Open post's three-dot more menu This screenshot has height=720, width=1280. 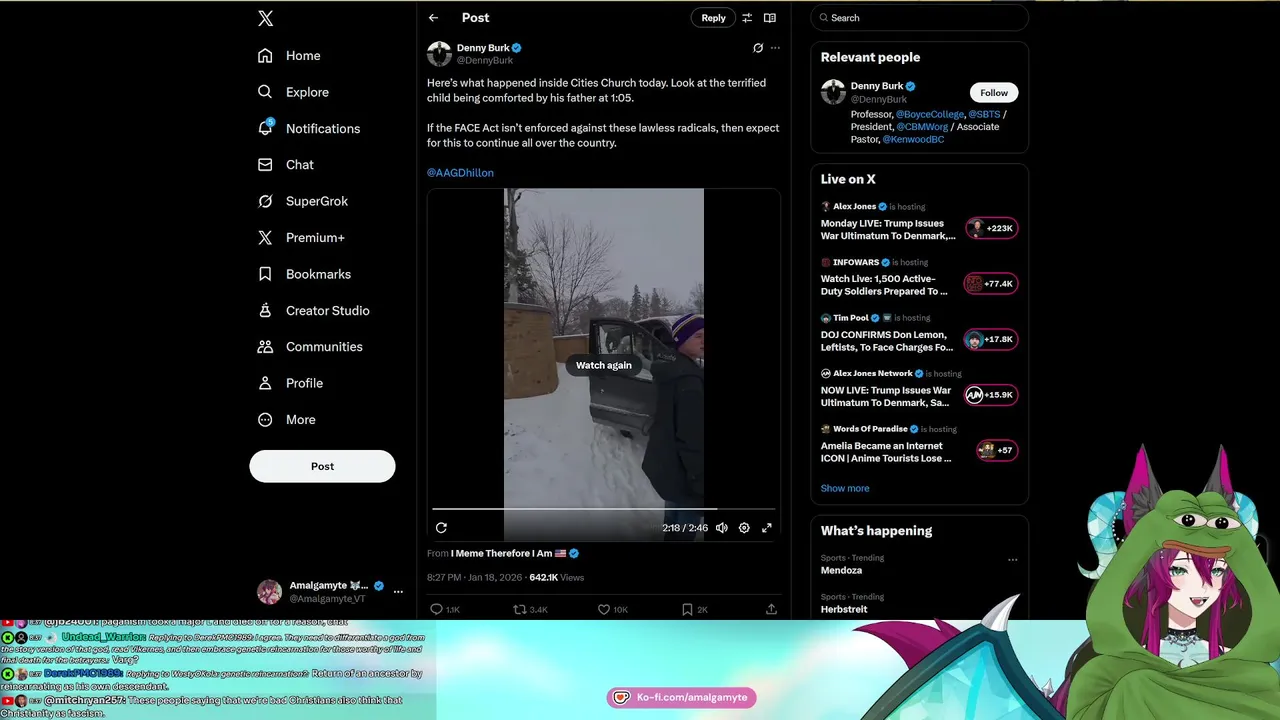point(775,48)
